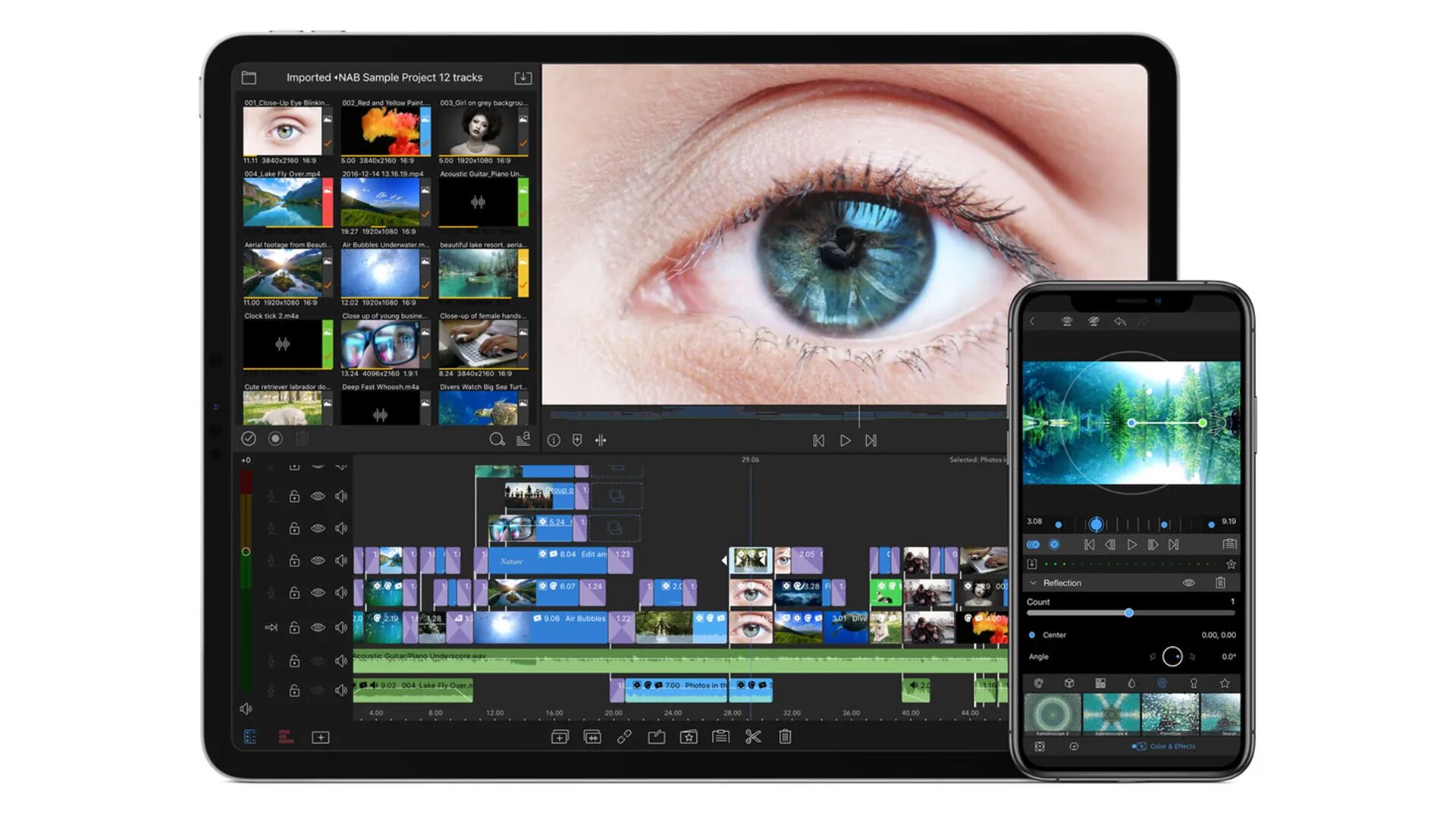Click the undo arrow on the phone
The width and height of the screenshot is (1456, 819).
click(x=1119, y=322)
